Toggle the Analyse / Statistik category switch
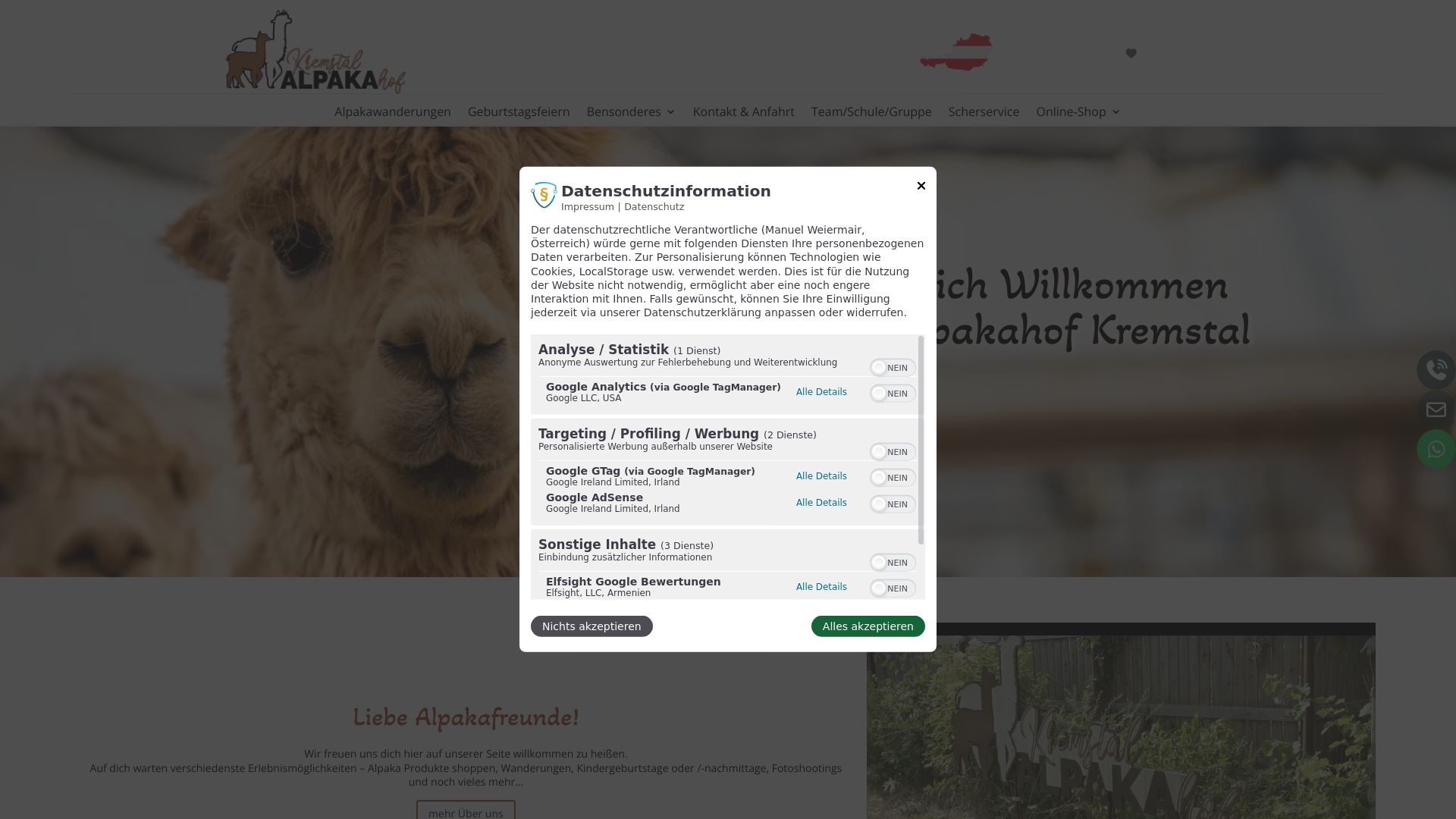 coord(893,368)
